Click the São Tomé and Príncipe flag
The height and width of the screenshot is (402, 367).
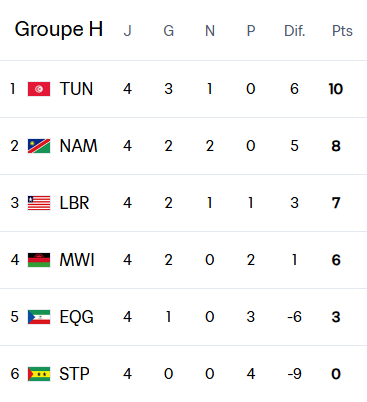pos(39,374)
